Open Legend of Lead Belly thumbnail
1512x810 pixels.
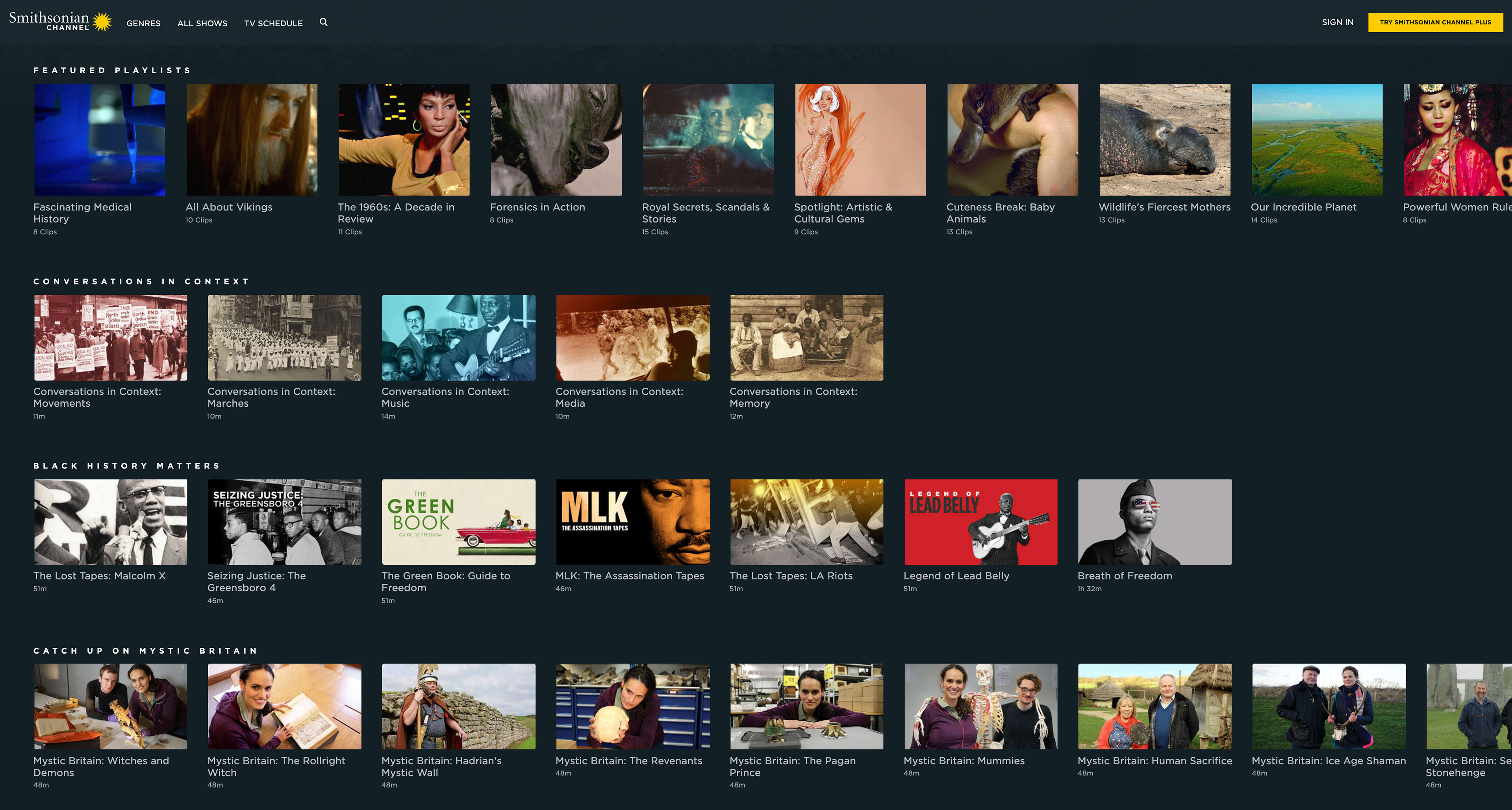tap(981, 522)
